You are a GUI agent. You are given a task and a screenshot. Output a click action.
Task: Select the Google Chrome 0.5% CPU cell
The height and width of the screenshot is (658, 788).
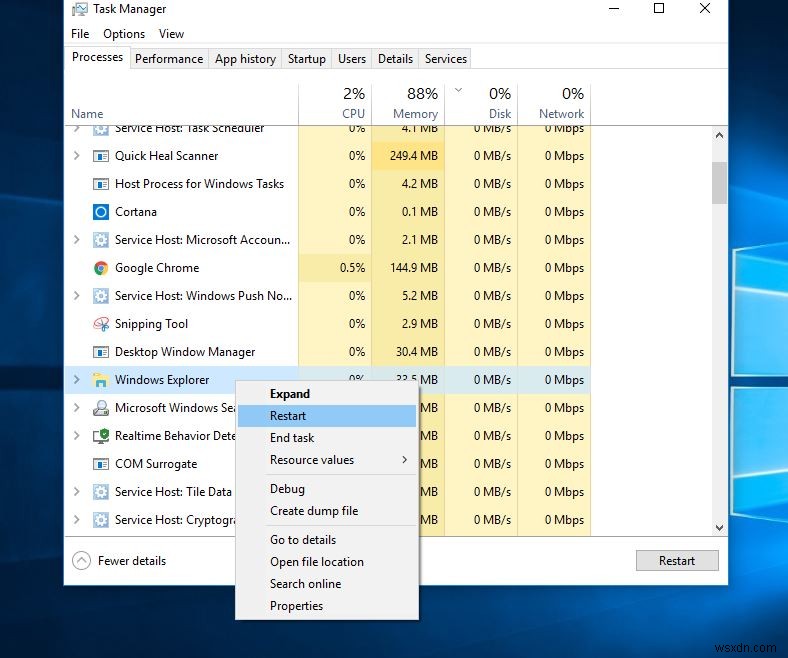(335, 268)
